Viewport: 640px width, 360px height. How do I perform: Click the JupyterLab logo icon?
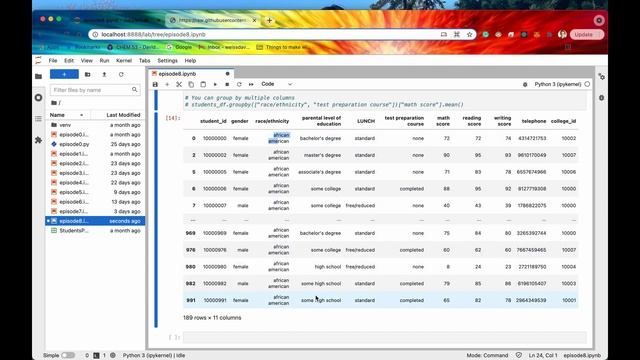(x=38, y=60)
